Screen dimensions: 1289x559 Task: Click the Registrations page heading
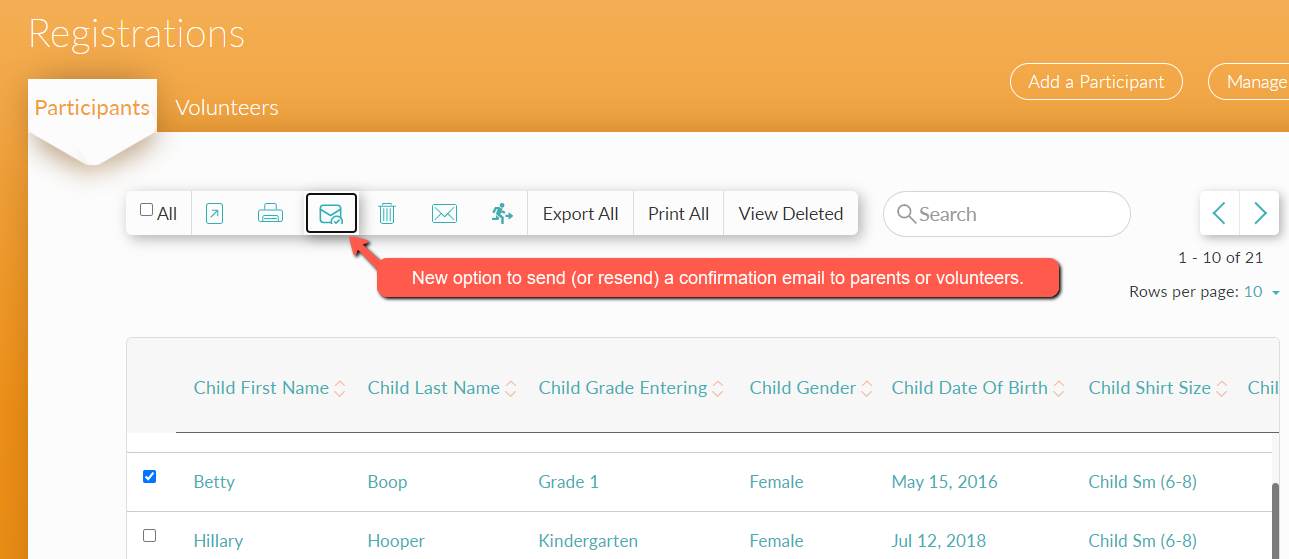pos(136,34)
